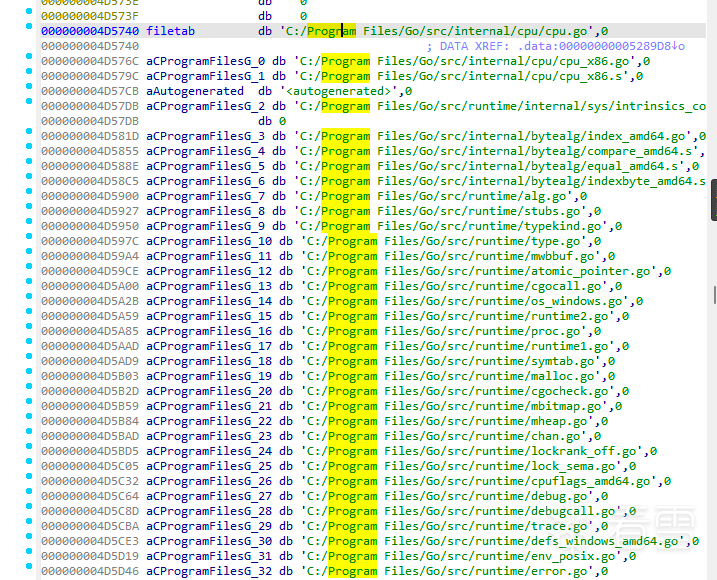Viewport: 717px width, 580px height.
Task: Click the vertical scrollbar thumb at right edge
Action: [714, 200]
